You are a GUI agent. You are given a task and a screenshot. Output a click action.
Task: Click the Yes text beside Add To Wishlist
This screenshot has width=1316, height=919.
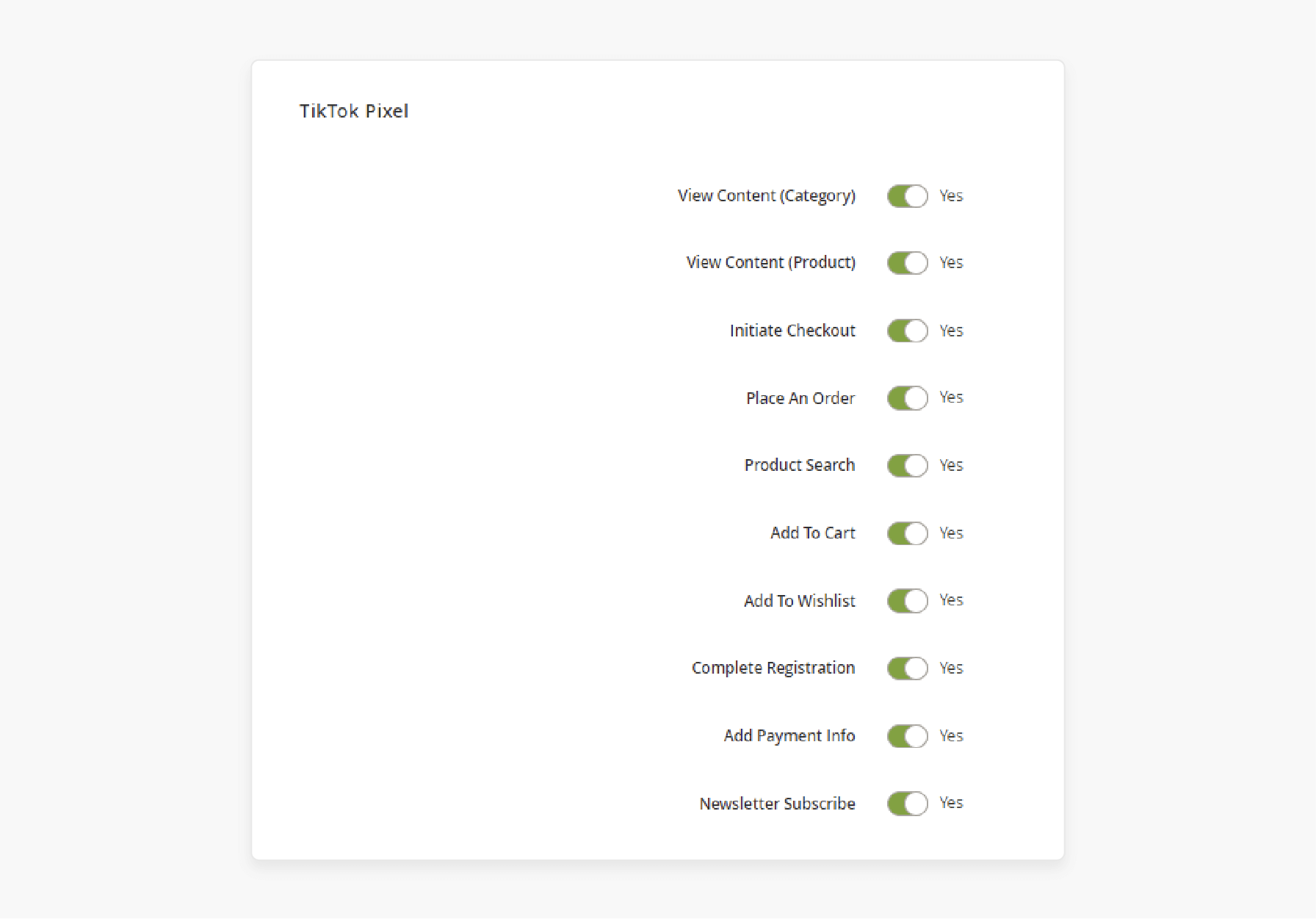pyautogui.click(x=951, y=600)
